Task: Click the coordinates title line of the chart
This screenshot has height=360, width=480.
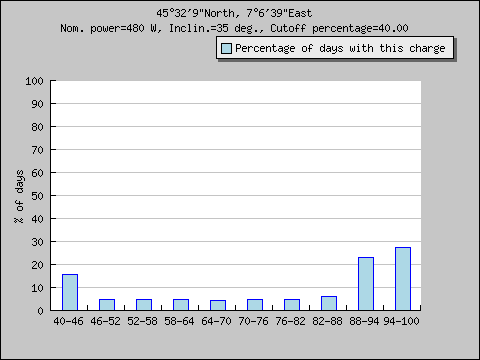Action: 234,13
